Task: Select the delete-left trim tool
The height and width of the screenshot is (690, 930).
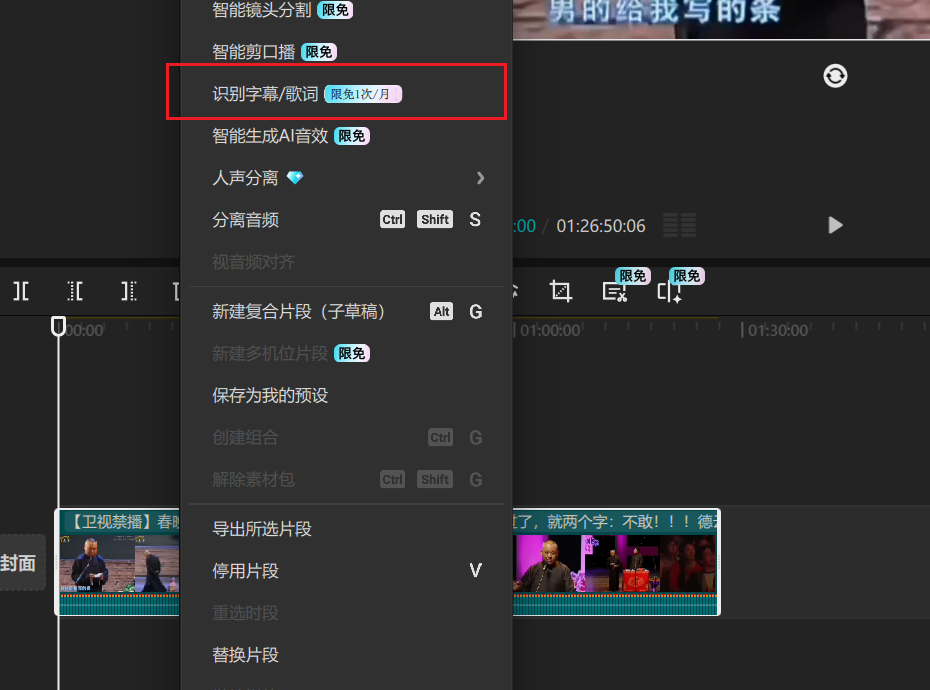Action: pos(75,291)
